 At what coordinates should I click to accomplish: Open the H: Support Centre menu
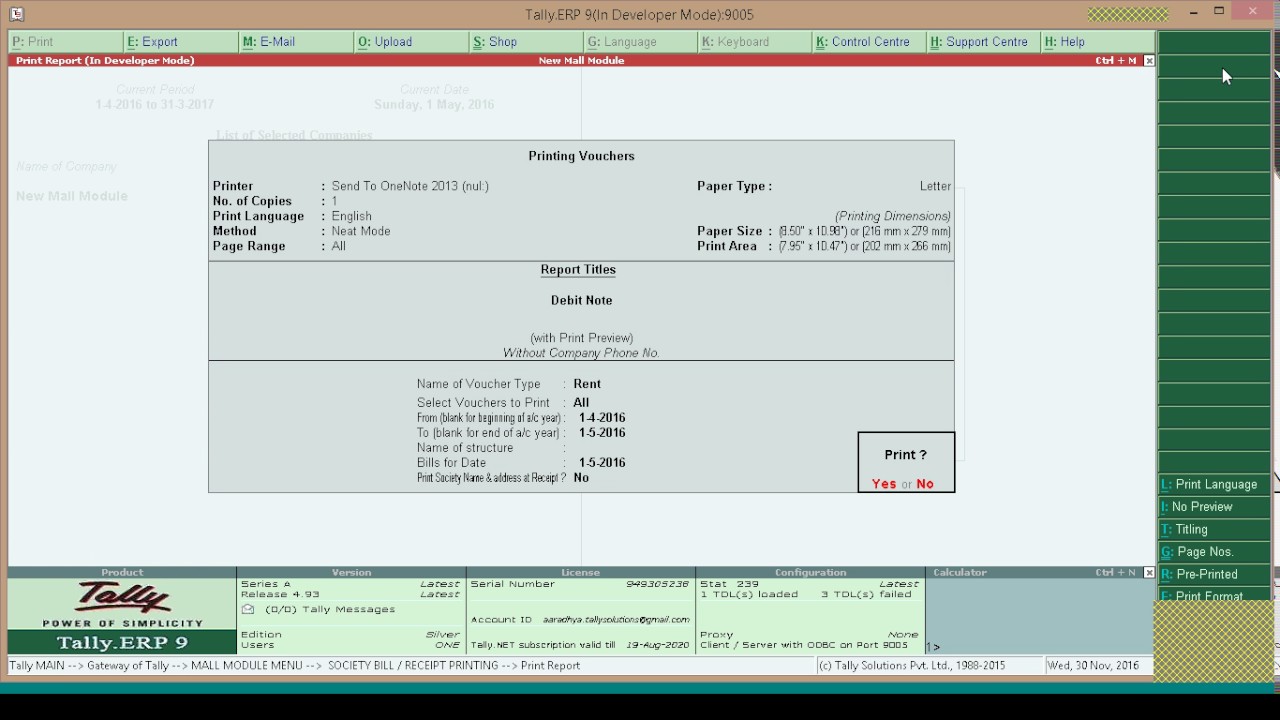tap(985, 42)
